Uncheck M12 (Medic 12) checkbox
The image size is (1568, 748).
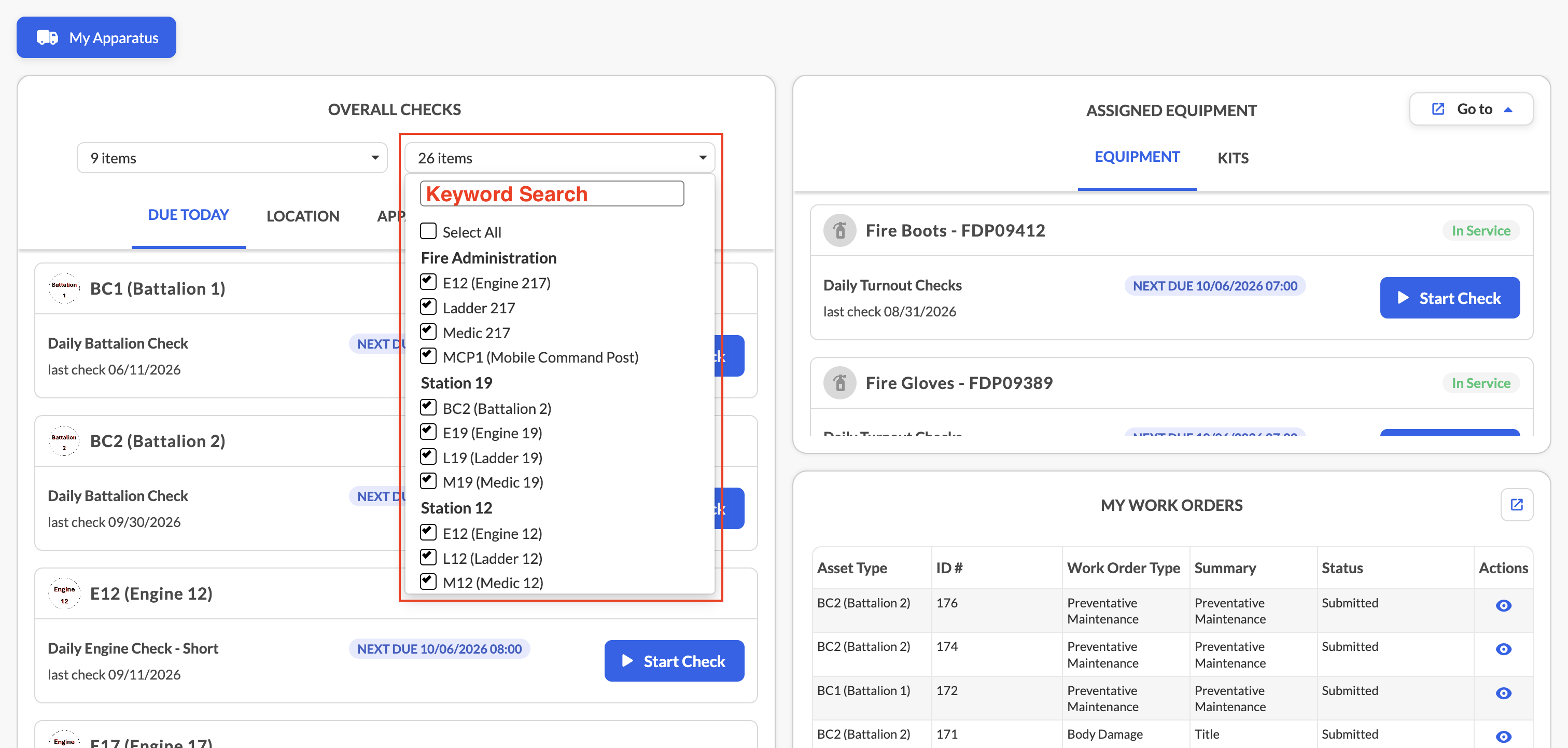click(x=428, y=581)
